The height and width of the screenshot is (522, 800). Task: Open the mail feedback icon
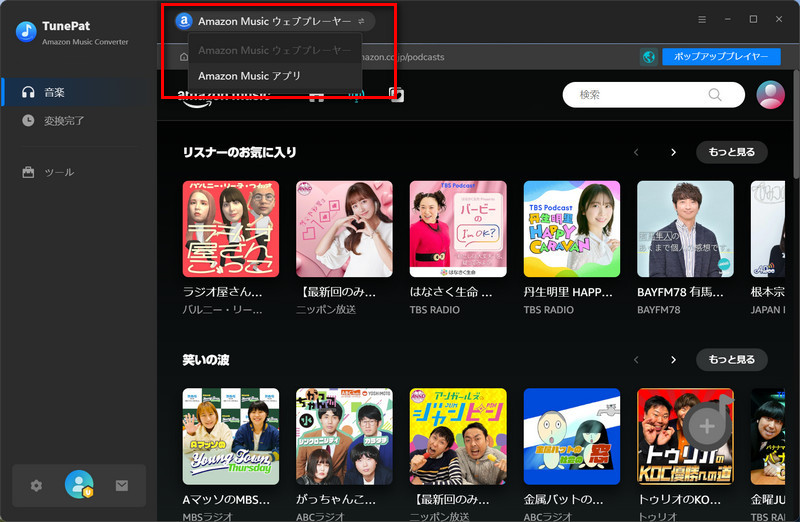click(122, 485)
